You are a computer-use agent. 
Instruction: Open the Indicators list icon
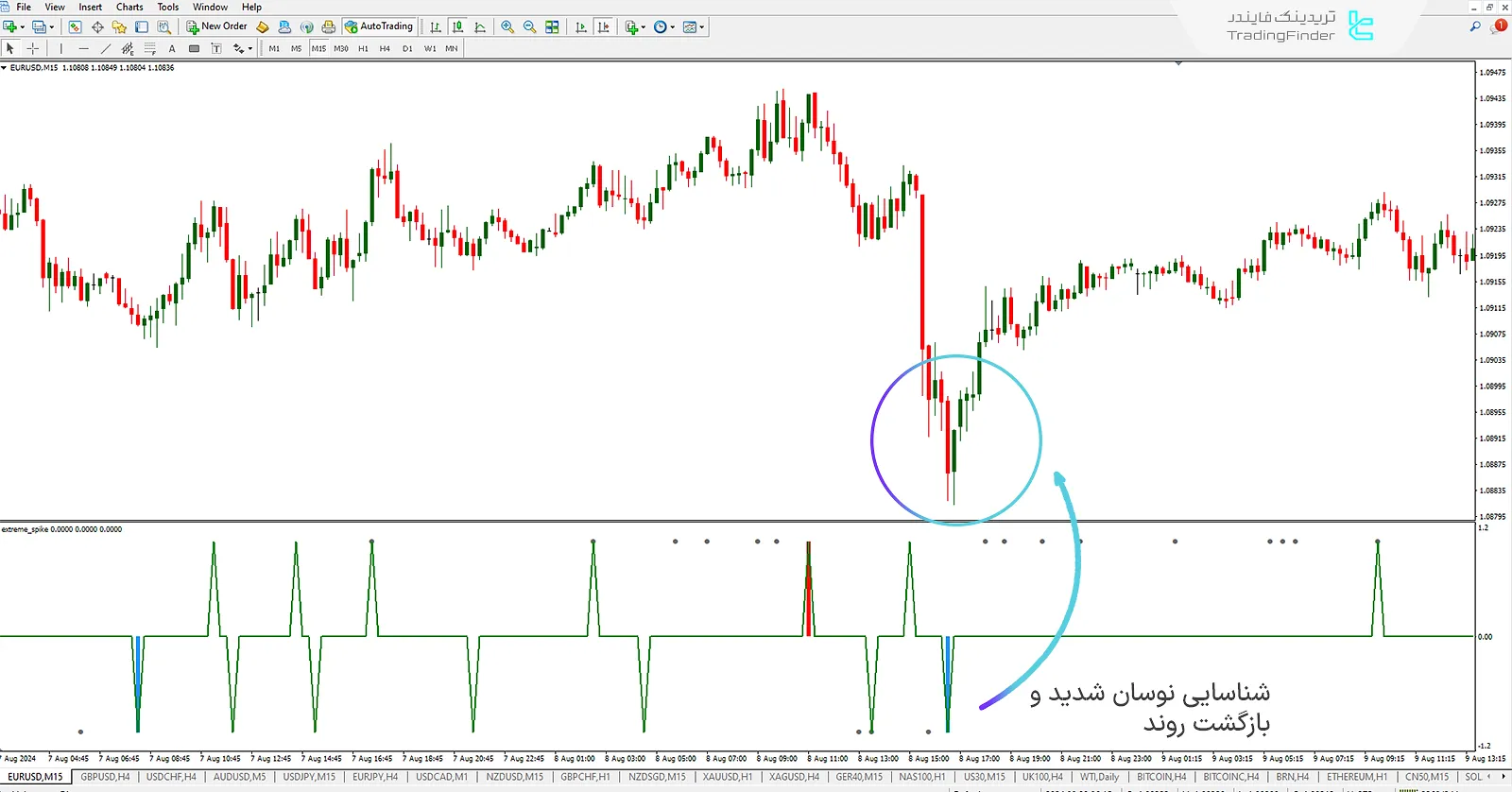click(x=631, y=27)
